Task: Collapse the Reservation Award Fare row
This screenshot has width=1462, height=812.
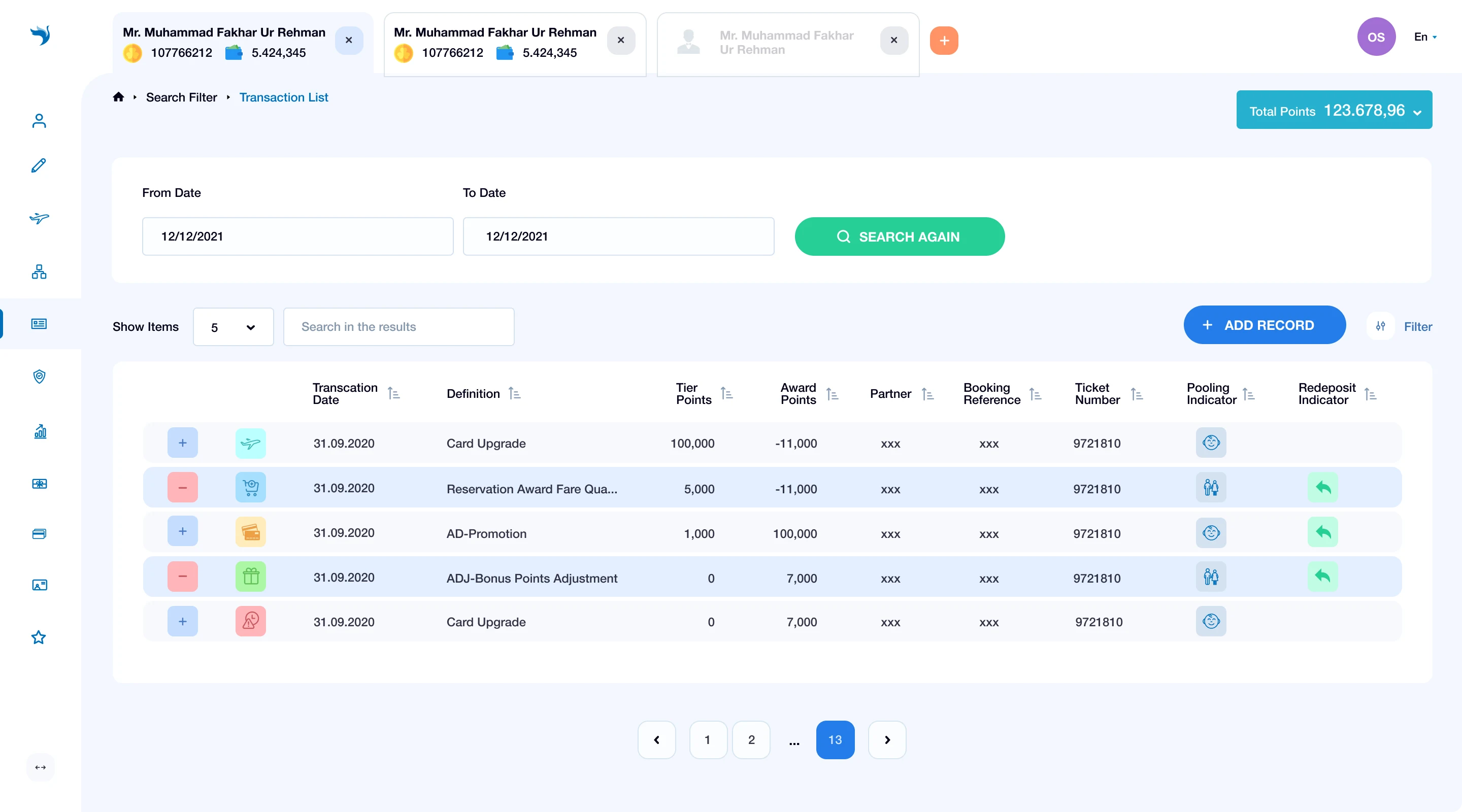Action: (182, 487)
